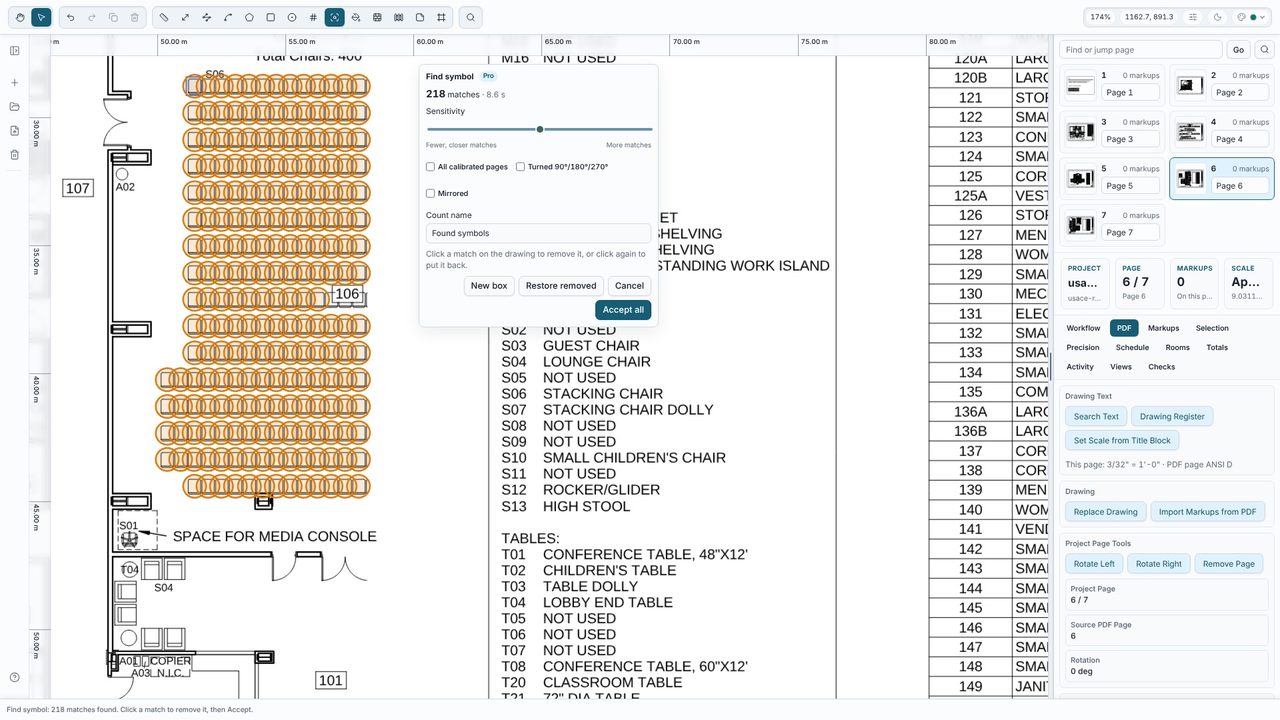Select the hash count tool
This screenshot has width=1280, height=720.
point(313,17)
